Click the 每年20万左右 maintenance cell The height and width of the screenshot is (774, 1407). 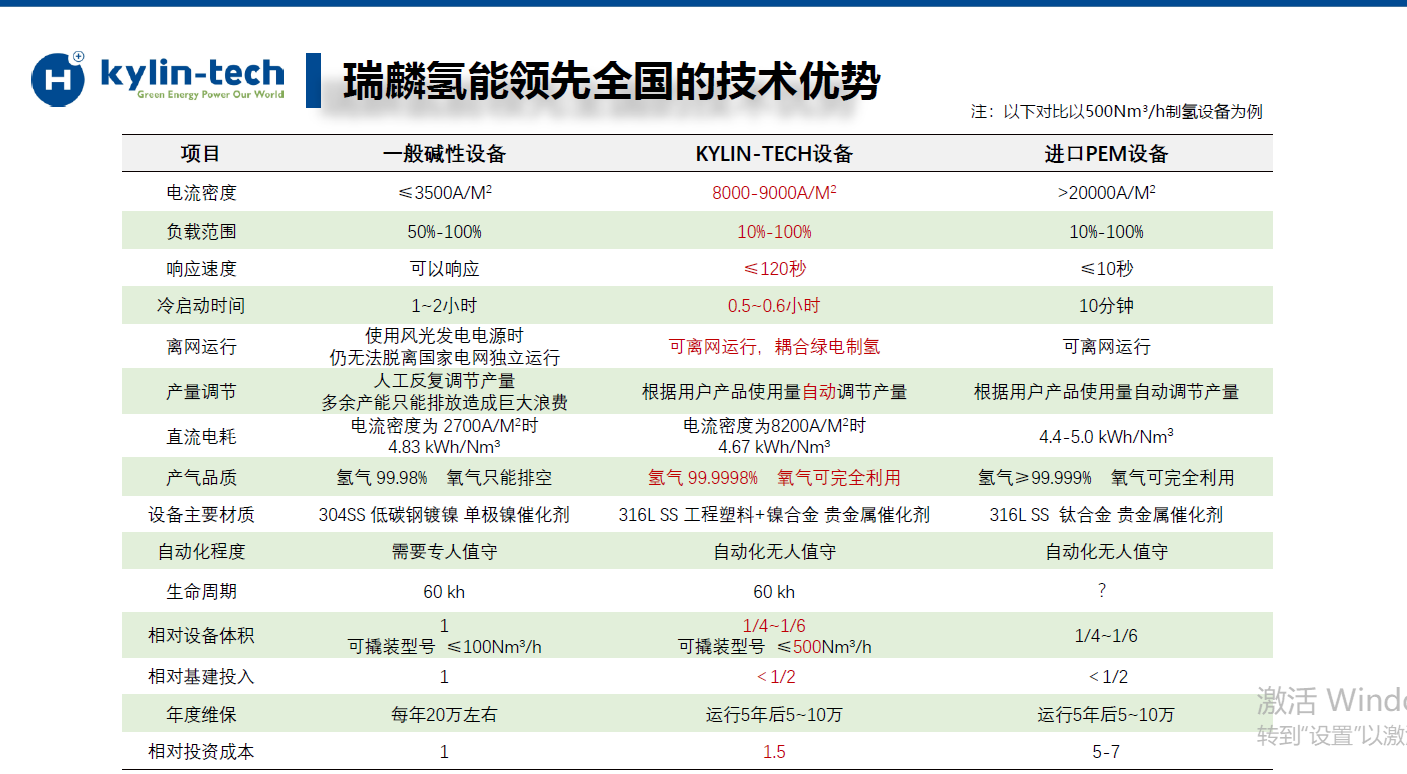click(444, 715)
